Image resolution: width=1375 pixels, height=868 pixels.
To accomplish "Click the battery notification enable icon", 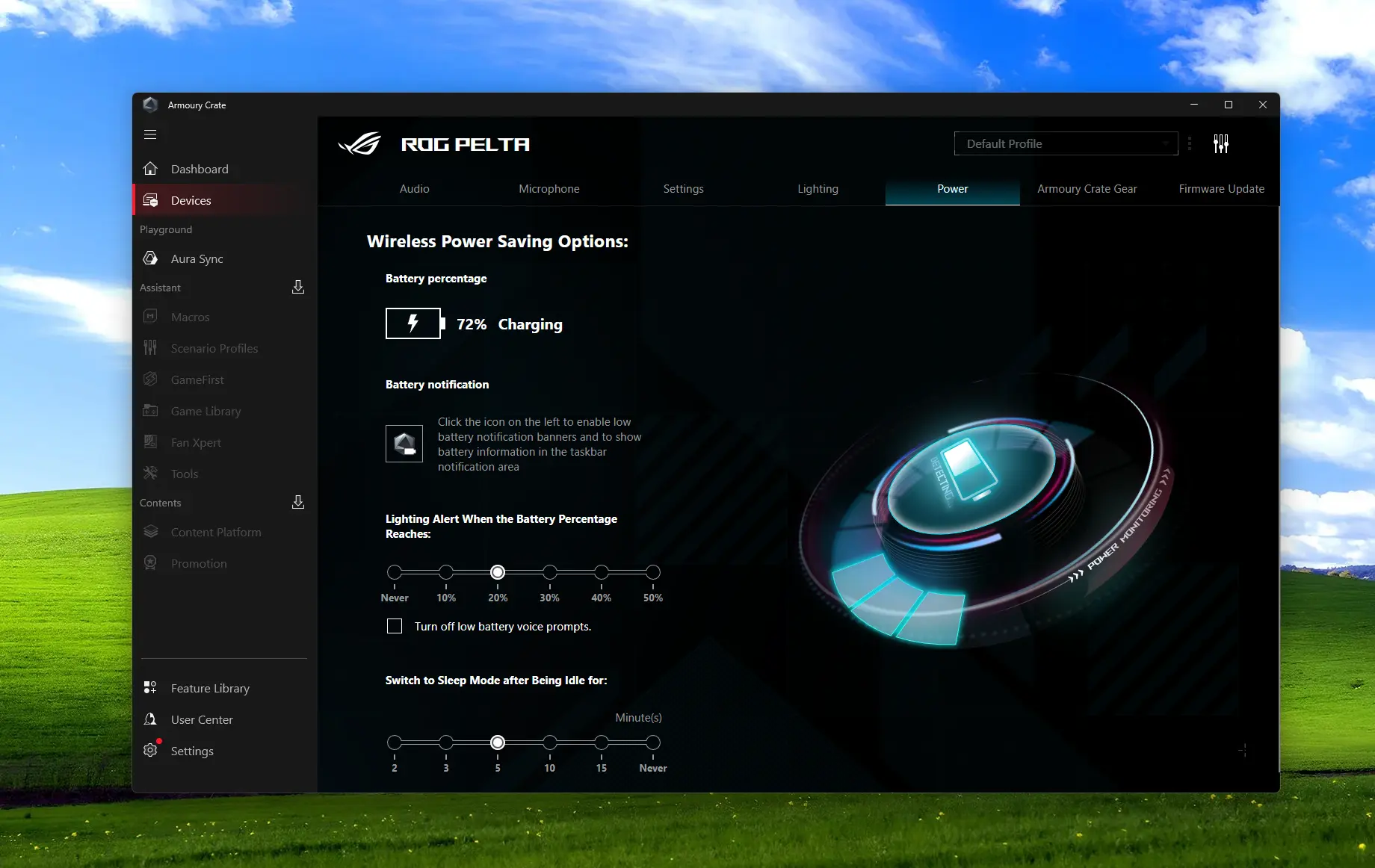I will pyautogui.click(x=404, y=444).
